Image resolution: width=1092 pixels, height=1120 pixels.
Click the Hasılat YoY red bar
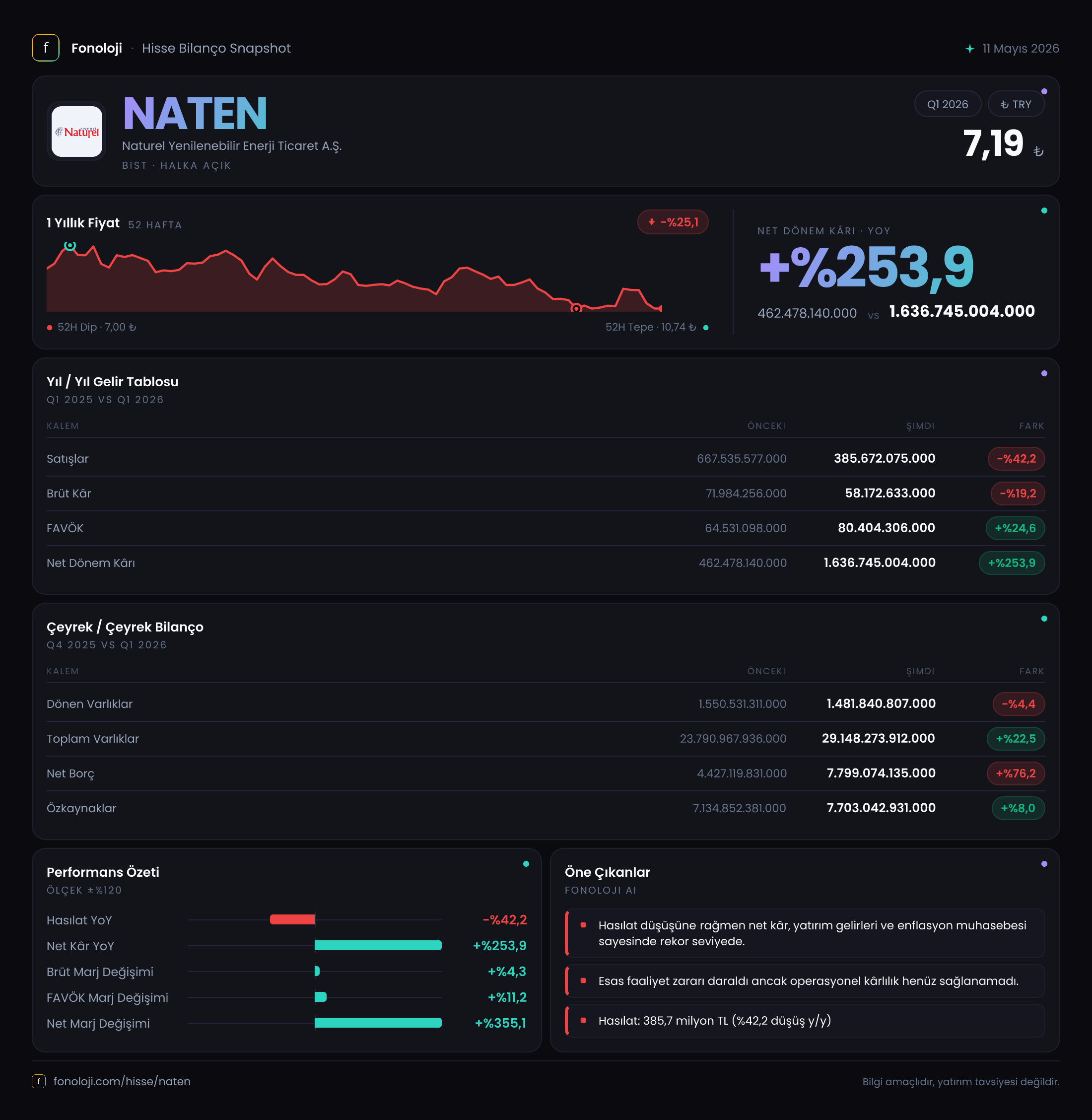tap(292, 920)
